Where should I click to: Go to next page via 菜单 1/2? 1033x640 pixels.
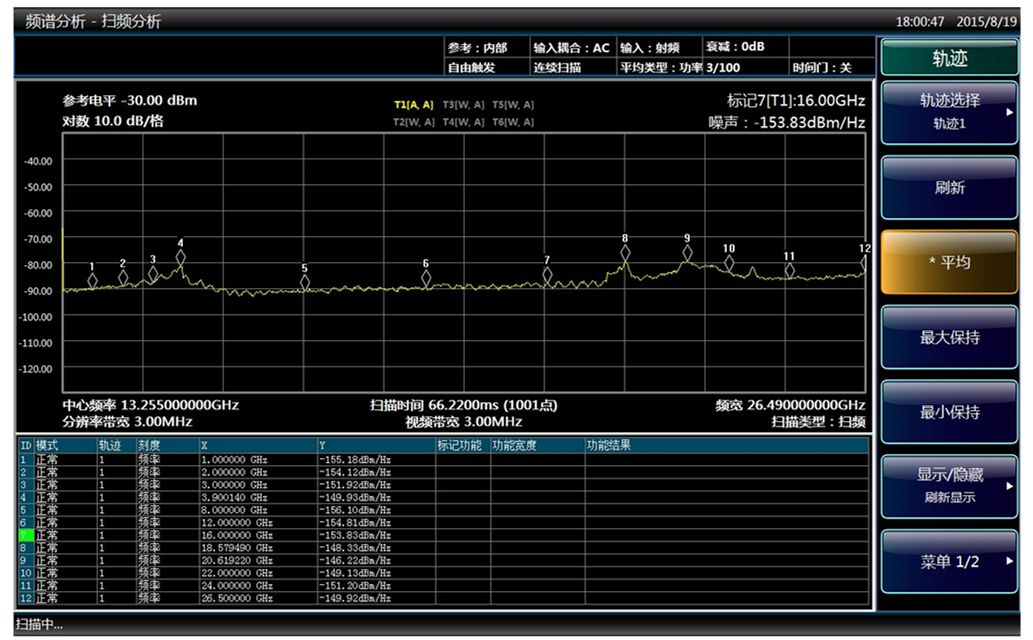pyautogui.click(x=949, y=562)
